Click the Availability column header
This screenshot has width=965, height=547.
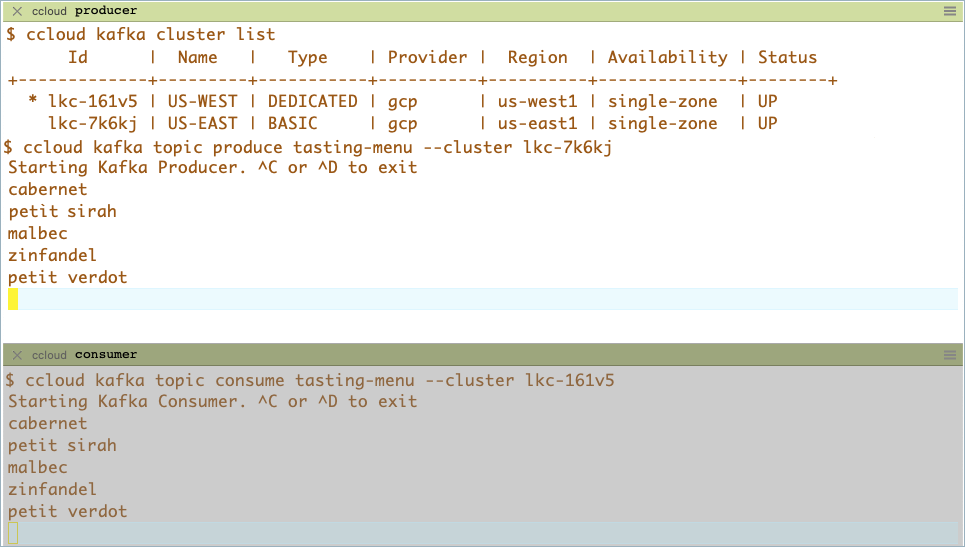pos(667,57)
